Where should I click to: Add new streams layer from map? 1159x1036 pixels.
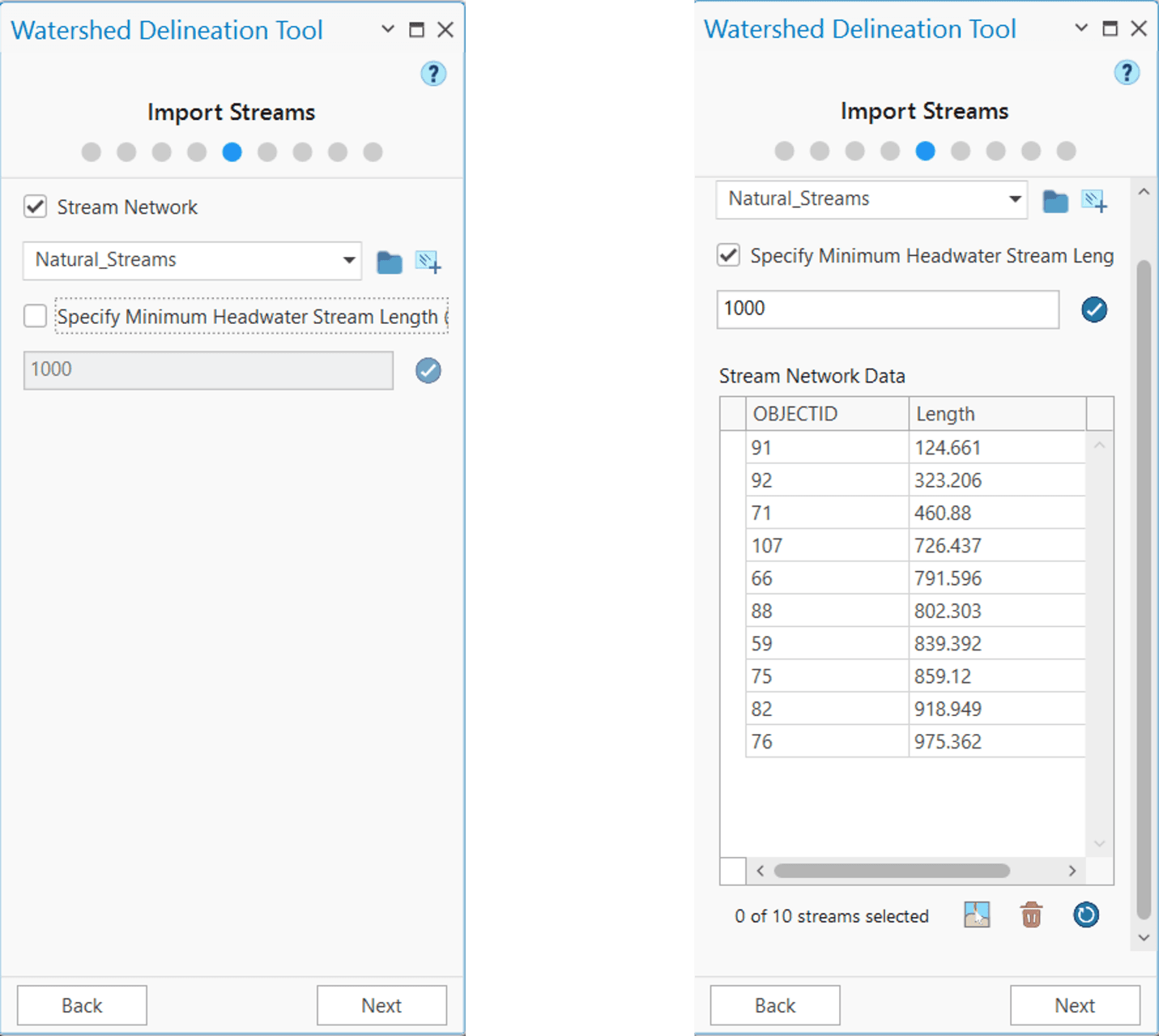click(x=429, y=261)
